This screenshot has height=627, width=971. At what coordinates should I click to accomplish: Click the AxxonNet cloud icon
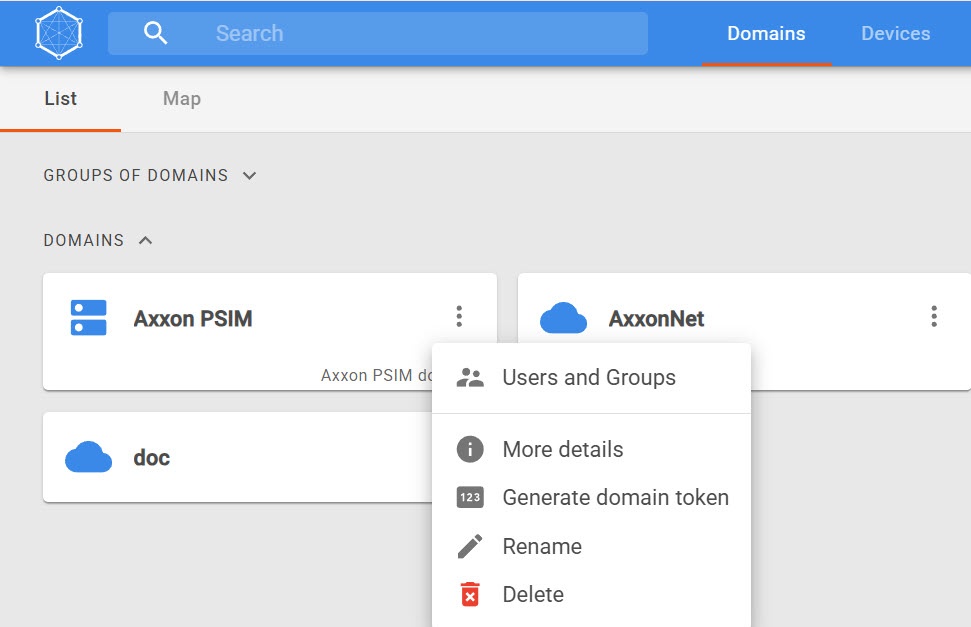(x=563, y=319)
